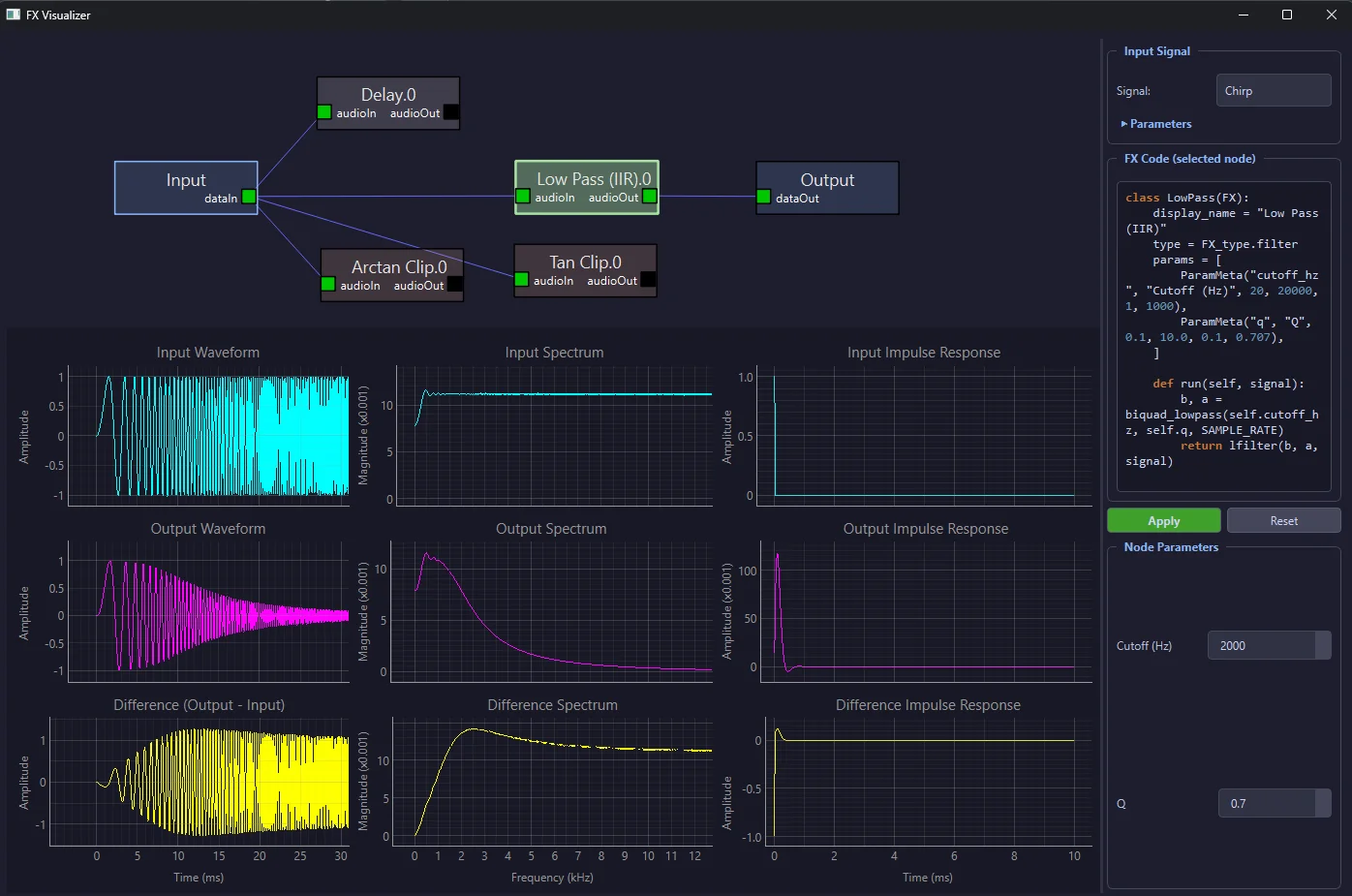Click the Difference Impulse Response plot

[x=929, y=783]
